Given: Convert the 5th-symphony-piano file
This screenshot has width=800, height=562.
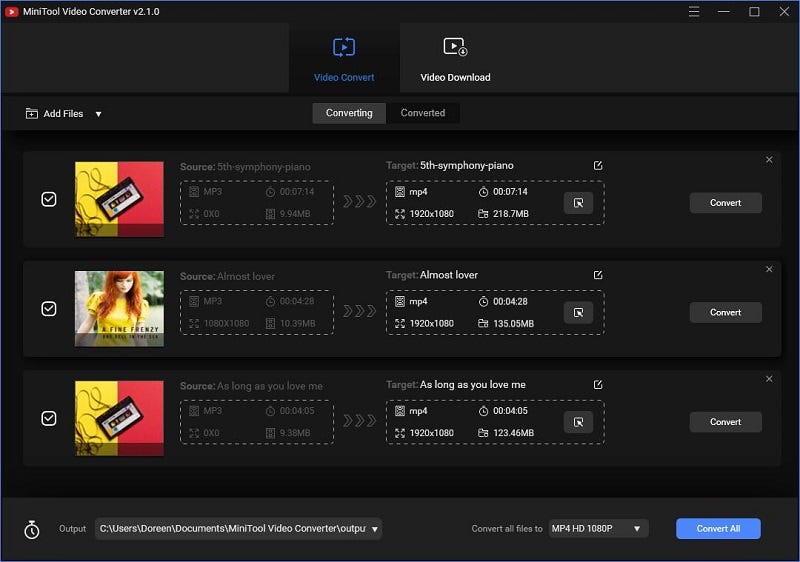Looking at the screenshot, I should tap(726, 202).
